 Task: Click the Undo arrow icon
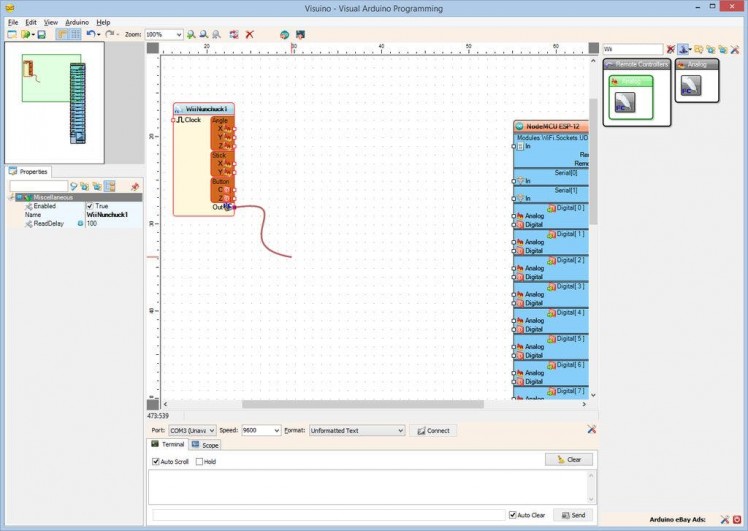tap(90, 34)
